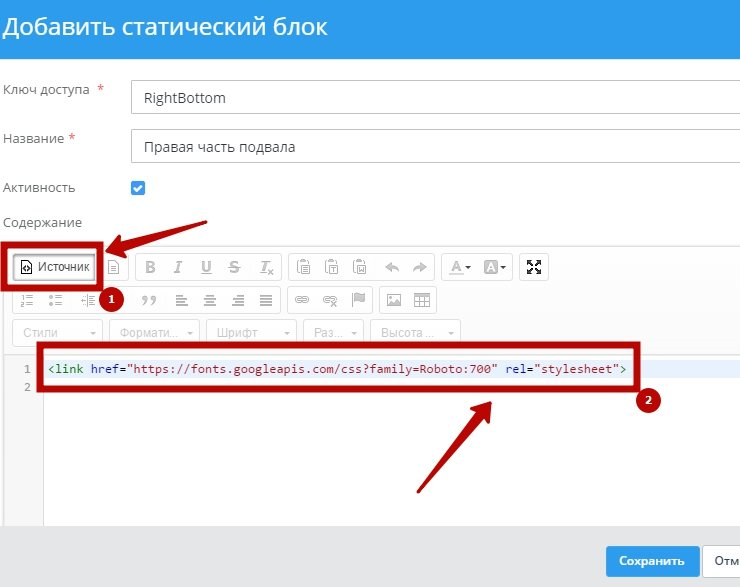
Task: Click the Strikethrough icon
Action: tap(234, 267)
